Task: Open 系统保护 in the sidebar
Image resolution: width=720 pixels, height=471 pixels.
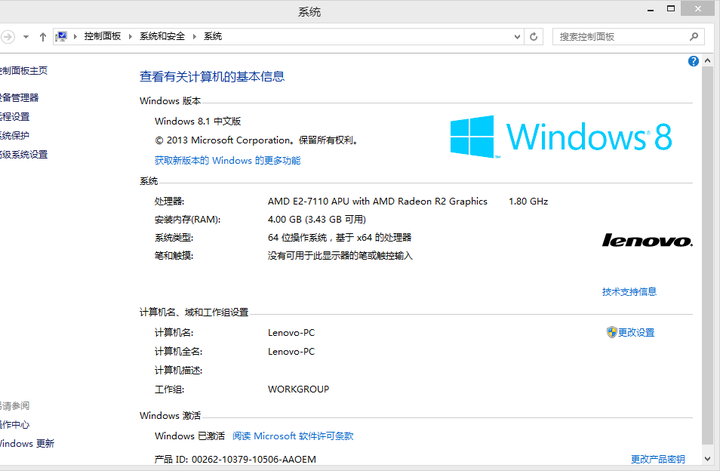Action: (14, 135)
